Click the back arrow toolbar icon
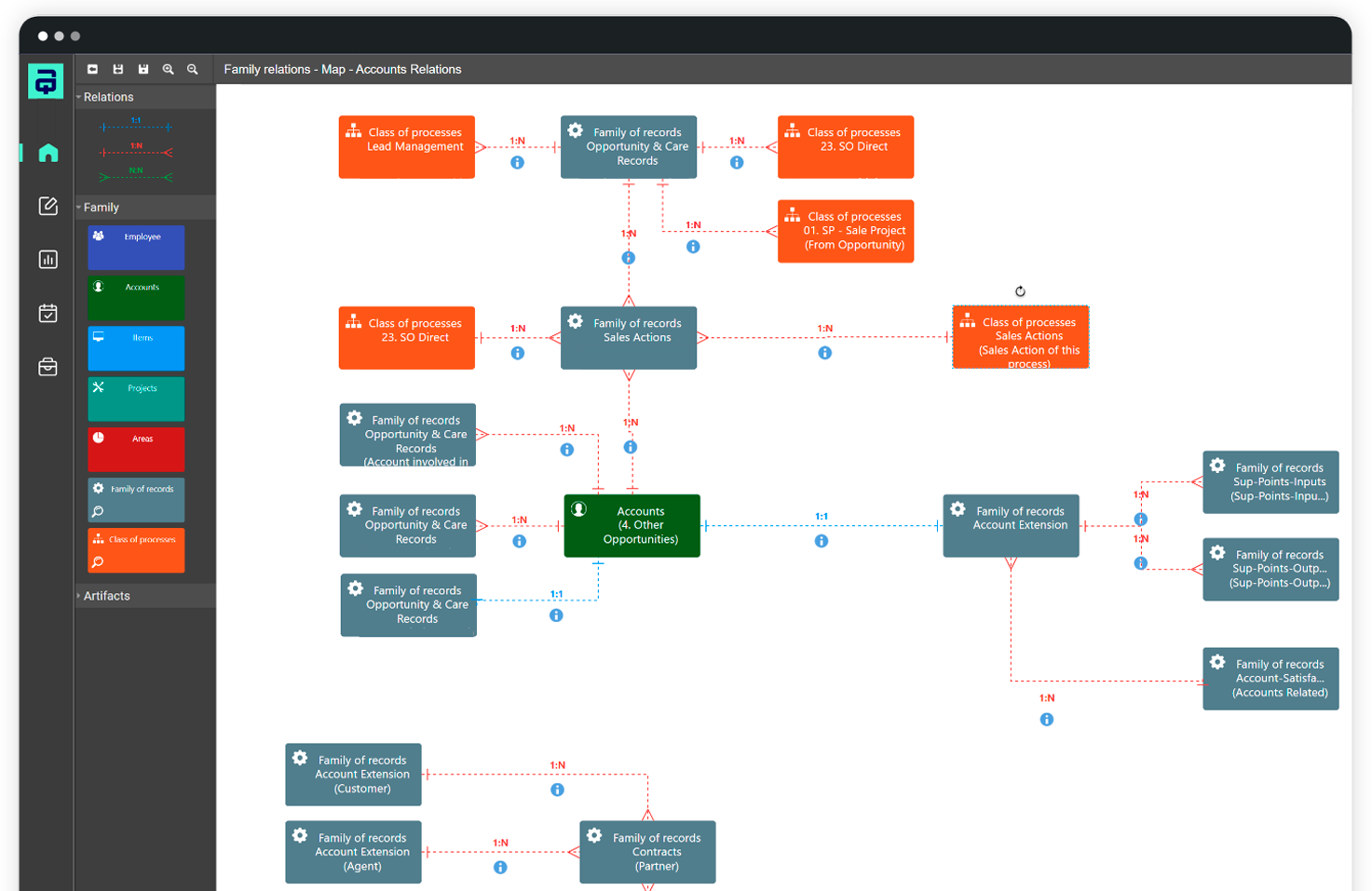 pyautogui.click(x=92, y=69)
